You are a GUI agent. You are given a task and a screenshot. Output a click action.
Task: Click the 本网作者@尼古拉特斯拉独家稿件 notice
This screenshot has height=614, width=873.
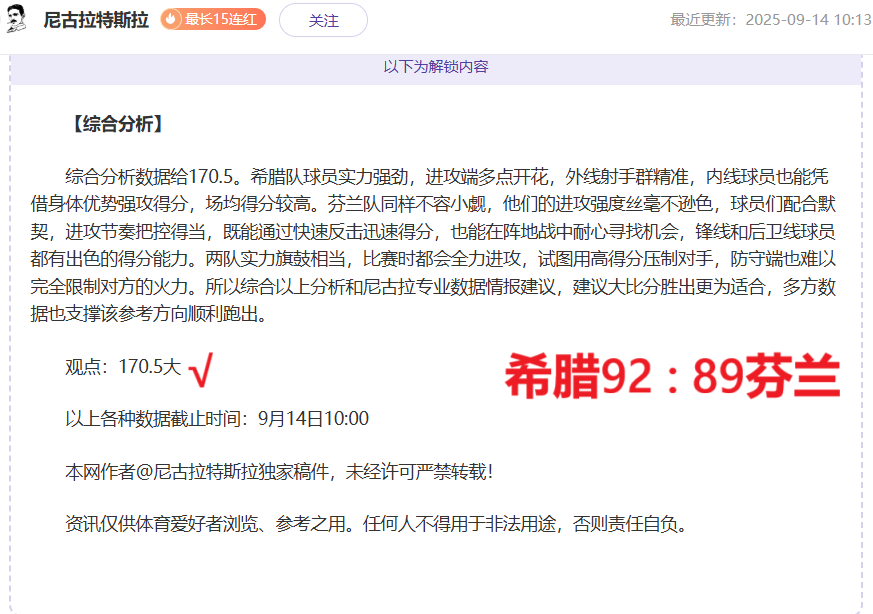(x=279, y=472)
